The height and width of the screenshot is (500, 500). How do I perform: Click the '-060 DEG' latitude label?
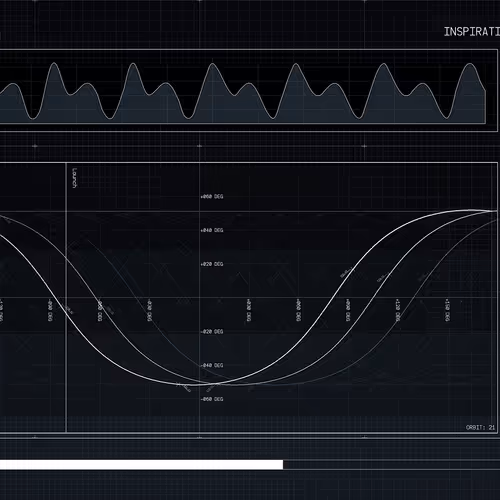[212, 399]
